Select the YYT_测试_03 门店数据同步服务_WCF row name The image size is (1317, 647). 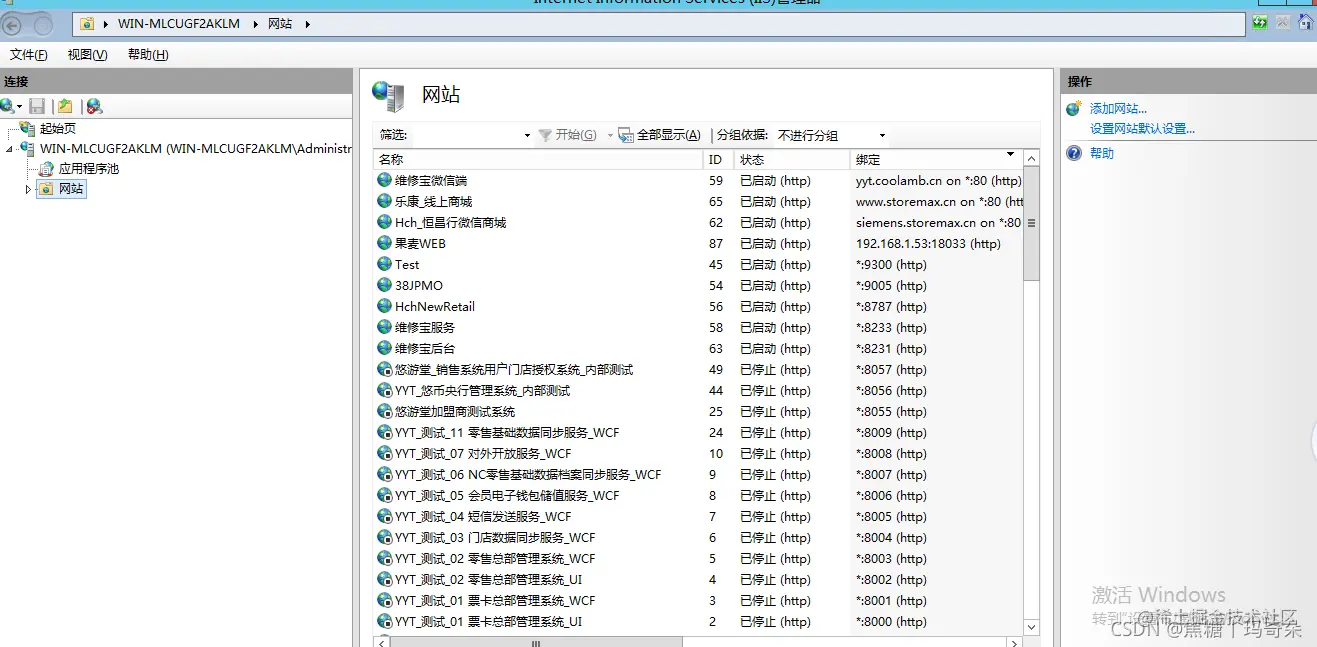[495, 537]
